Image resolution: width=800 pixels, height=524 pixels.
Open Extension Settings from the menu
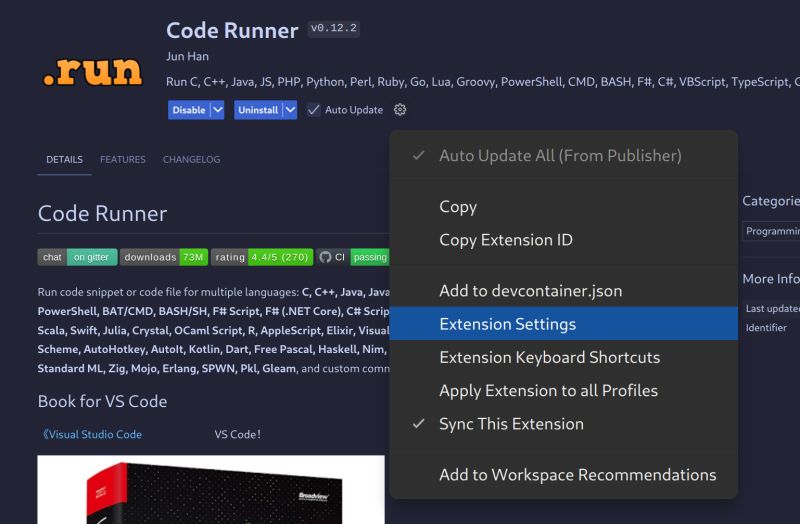pyautogui.click(x=563, y=323)
